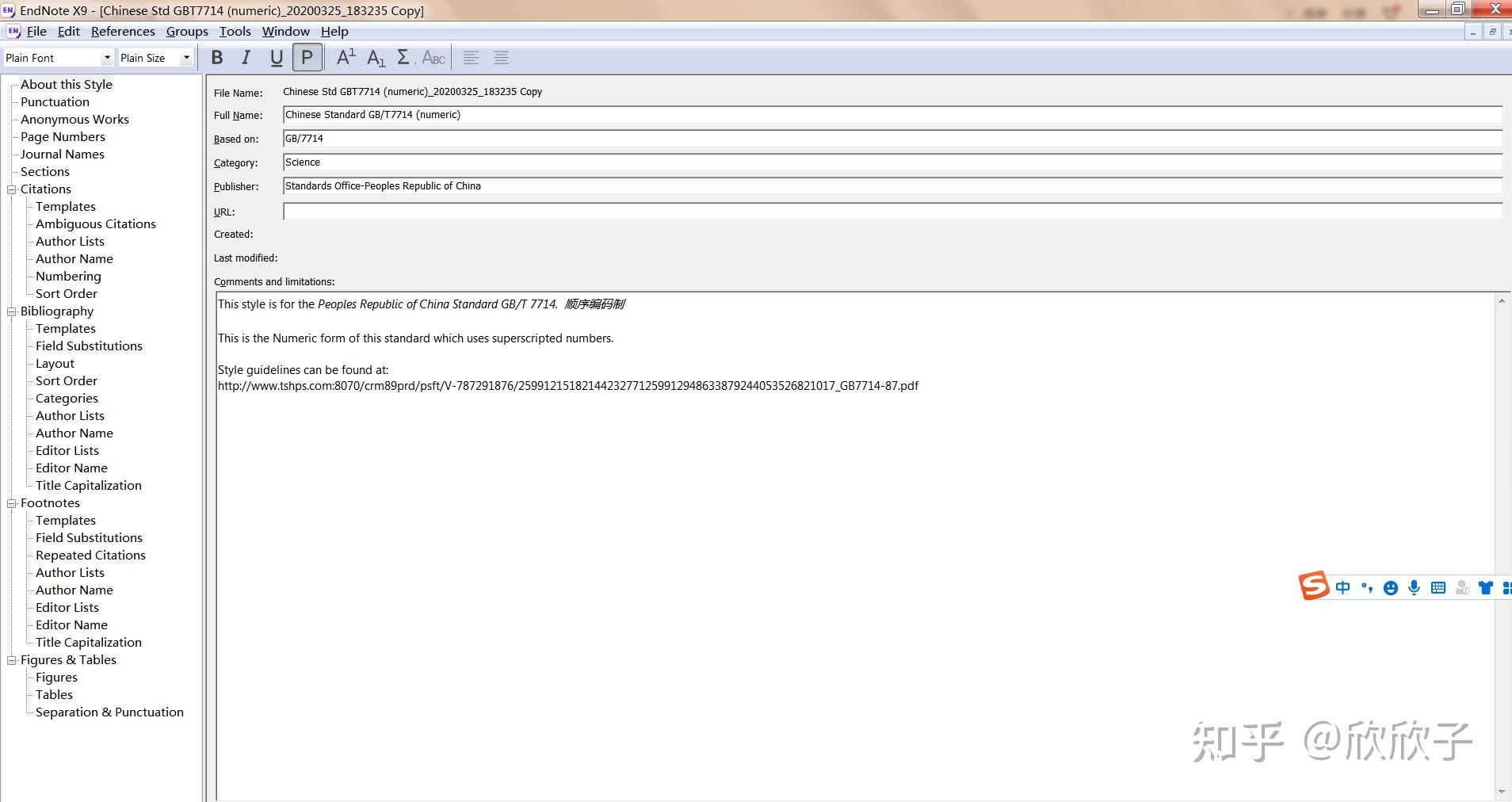Collapse the Footnotes tree section
The height and width of the screenshot is (802, 1512).
click(x=12, y=503)
